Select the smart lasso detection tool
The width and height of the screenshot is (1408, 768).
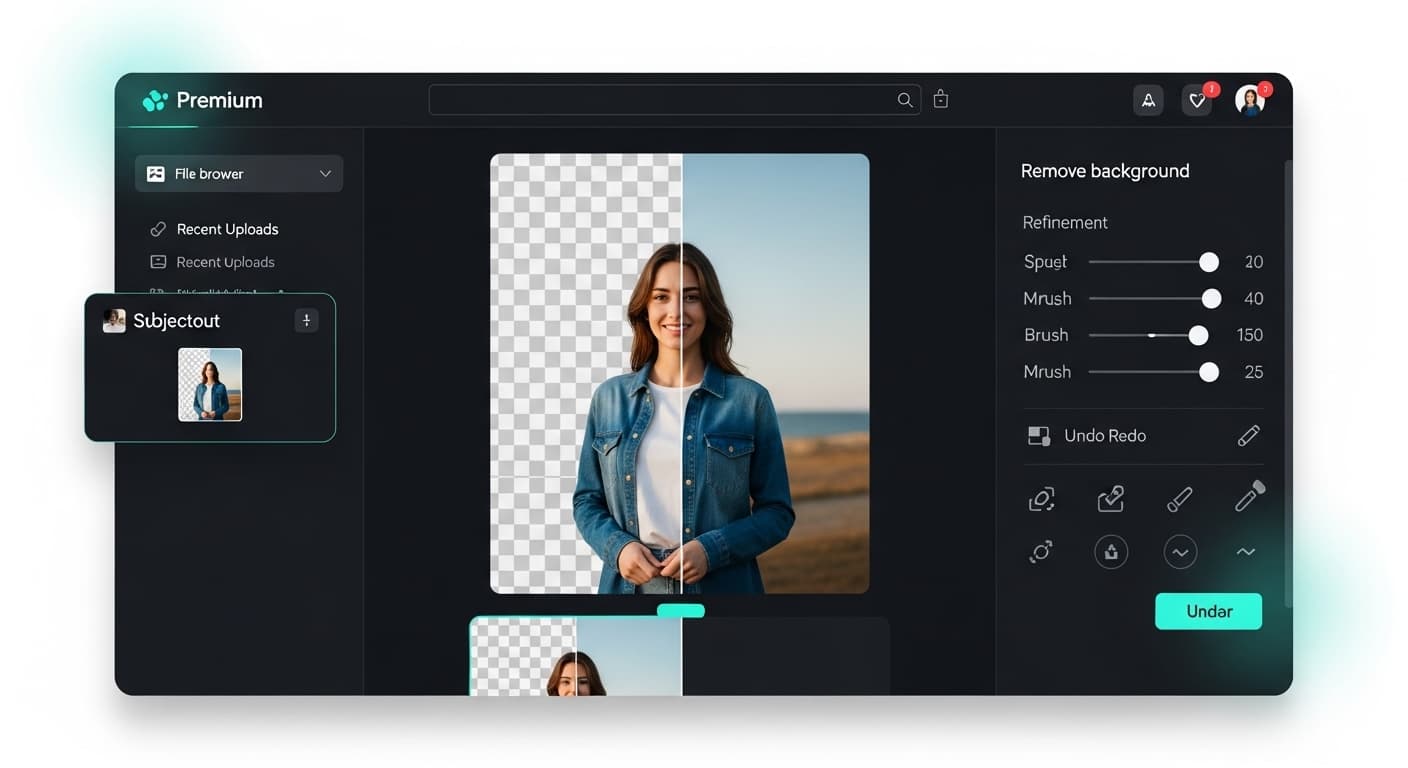point(1041,498)
